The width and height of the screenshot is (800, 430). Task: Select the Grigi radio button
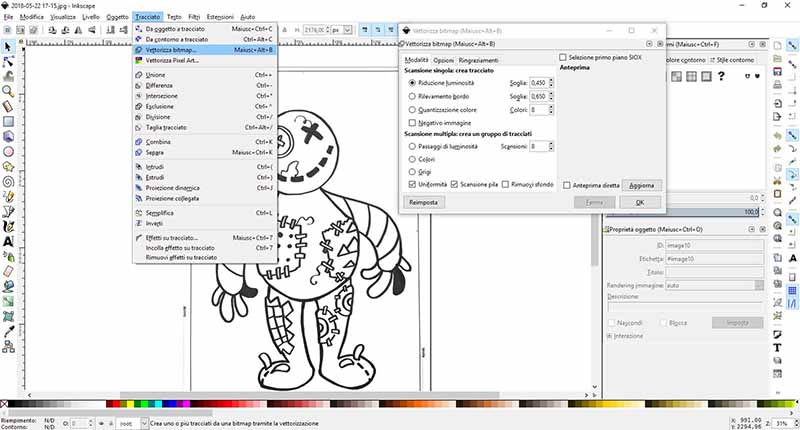(412, 172)
